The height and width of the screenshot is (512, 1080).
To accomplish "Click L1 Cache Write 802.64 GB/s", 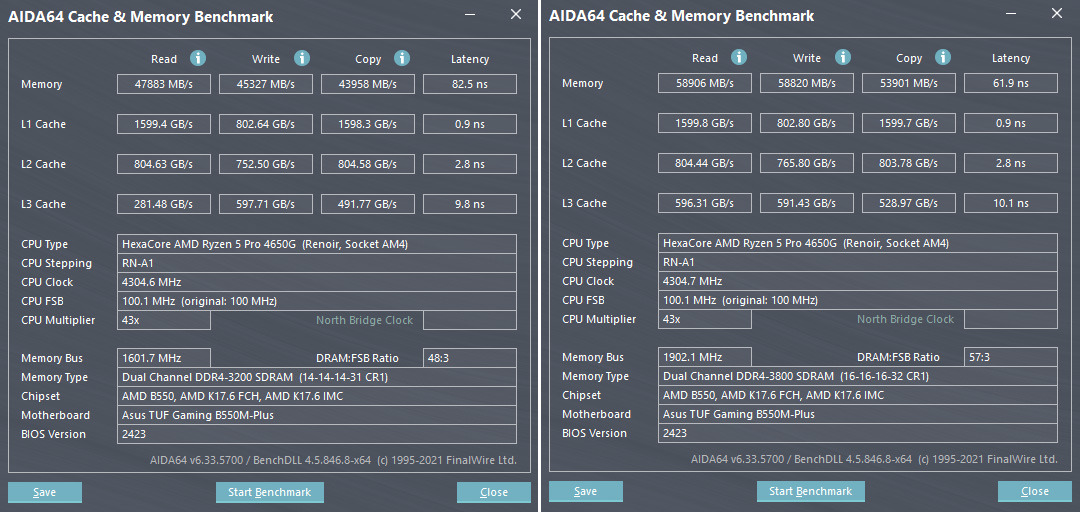I will point(266,124).
